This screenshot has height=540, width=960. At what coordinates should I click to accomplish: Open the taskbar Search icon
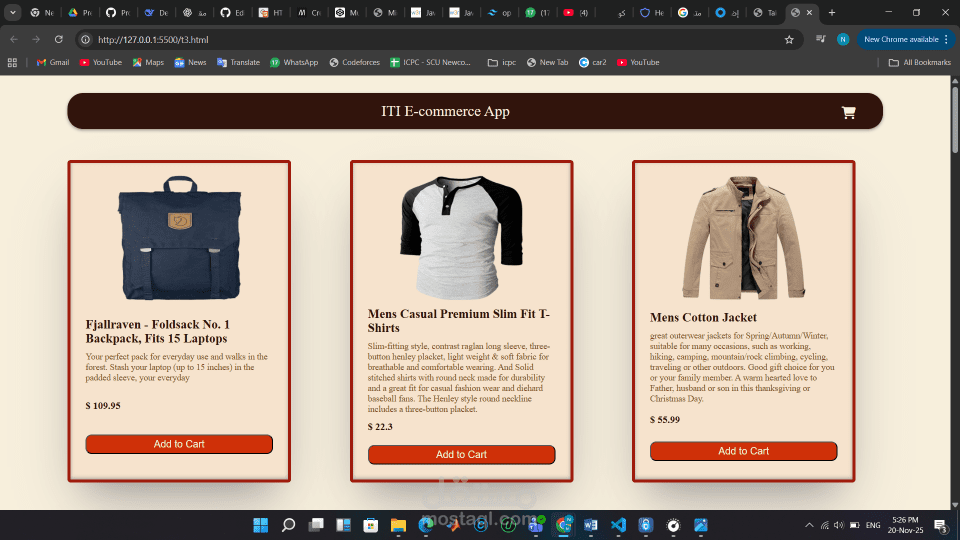pyautogui.click(x=288, y=525)
